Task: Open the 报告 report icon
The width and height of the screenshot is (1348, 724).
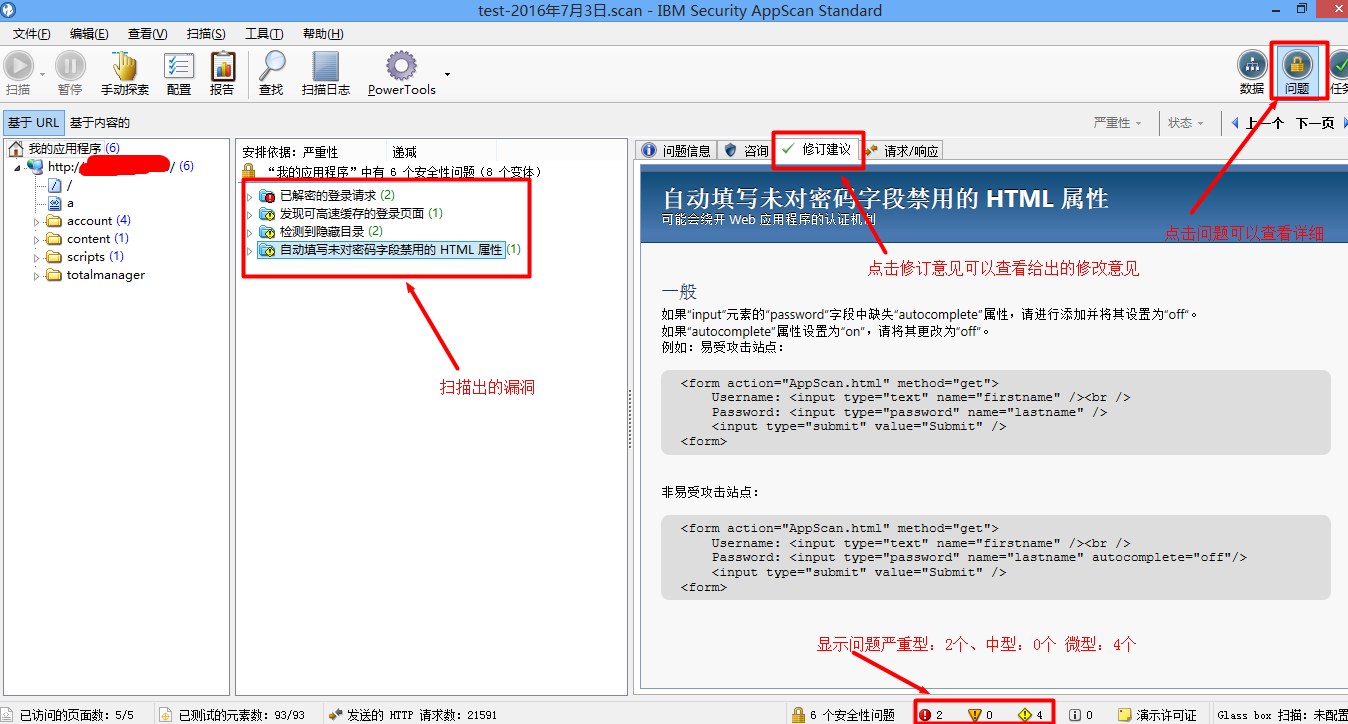Action: [222, 66]
